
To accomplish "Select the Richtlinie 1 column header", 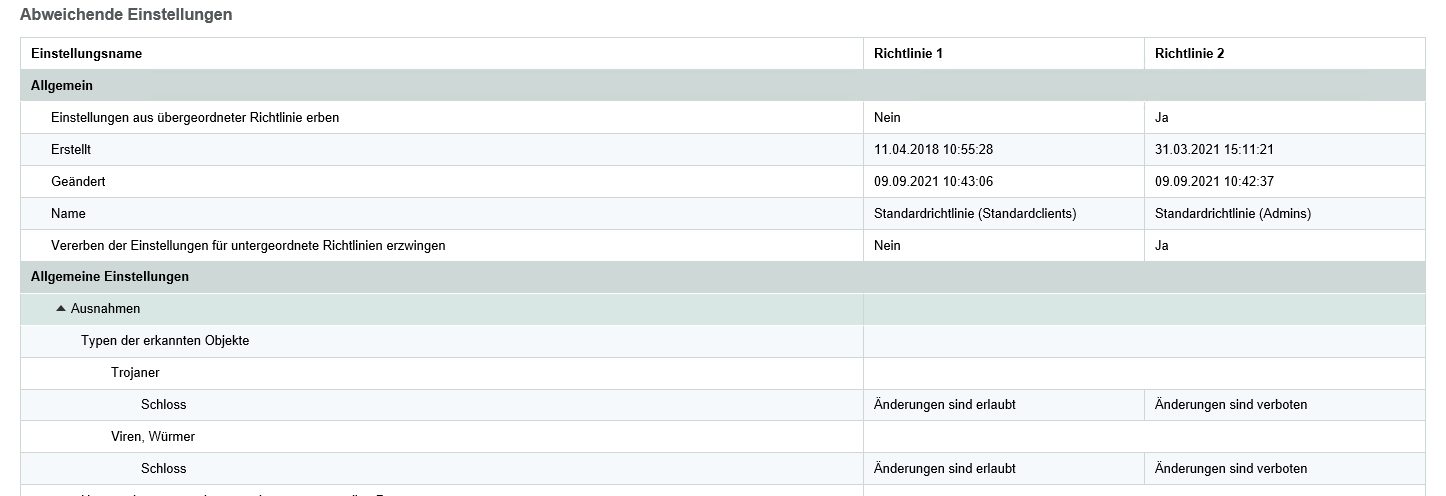I will (x=908, y=54).
